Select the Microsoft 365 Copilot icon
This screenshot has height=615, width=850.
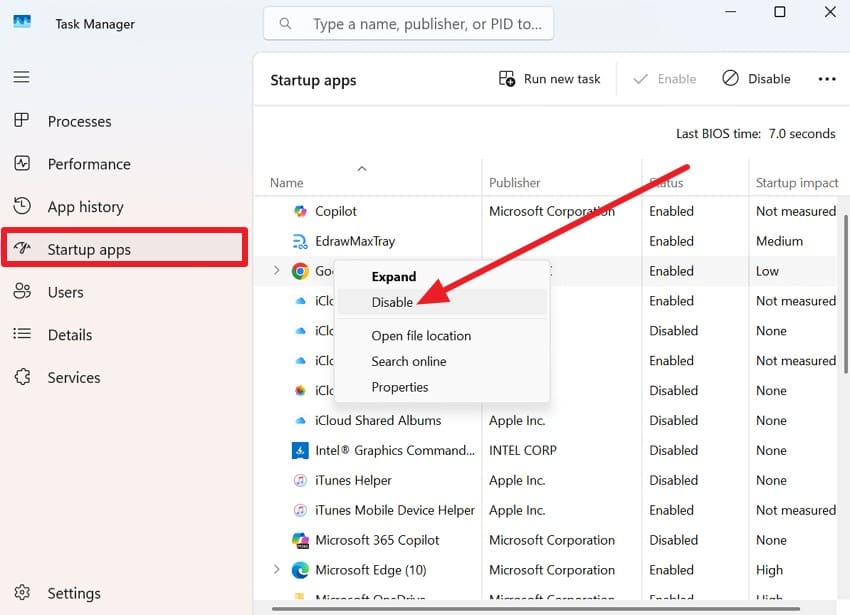(298, 540)
